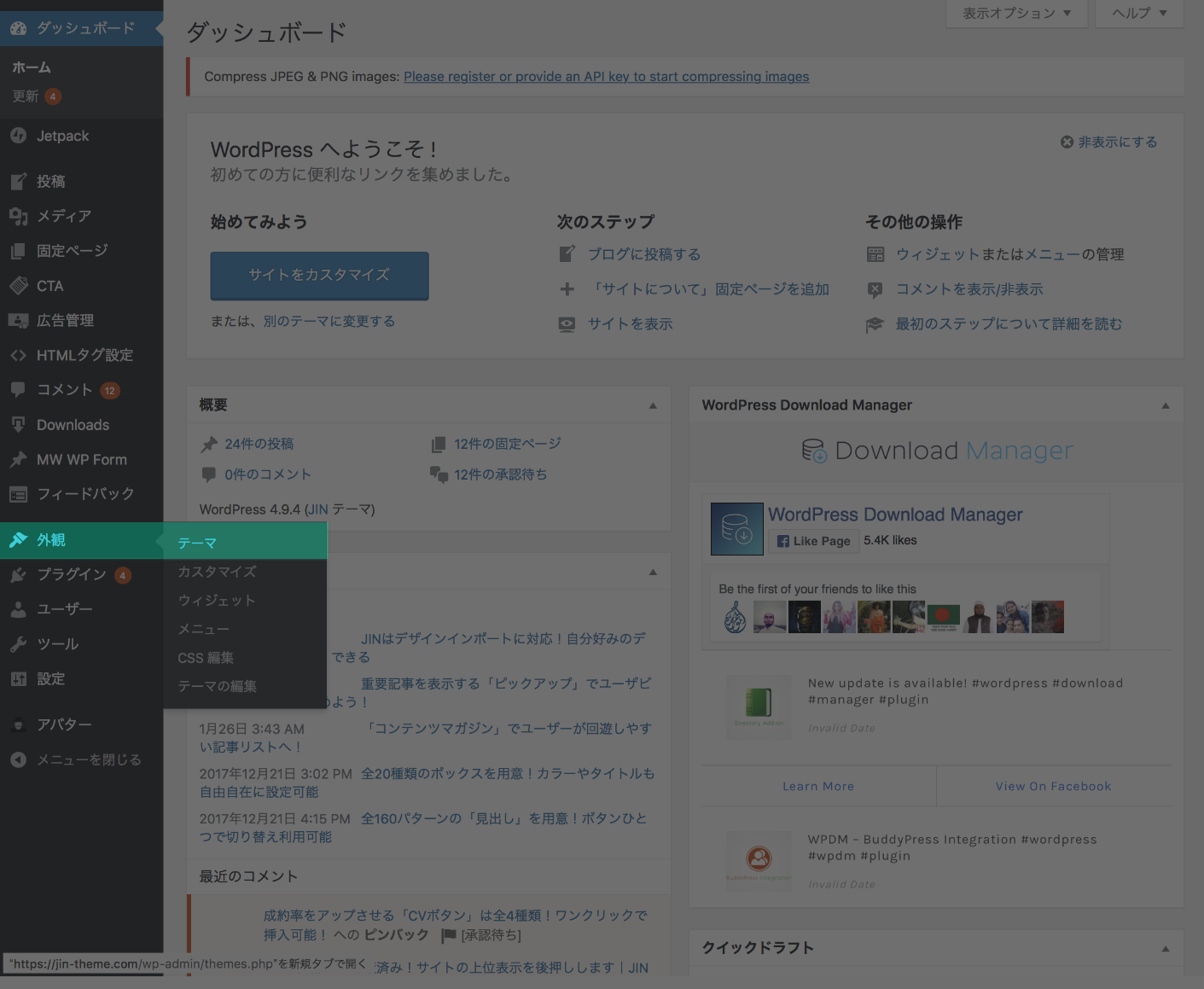Click the ツール wrench icon
This screenshot has width=1204, height=989.
point(18,643)
